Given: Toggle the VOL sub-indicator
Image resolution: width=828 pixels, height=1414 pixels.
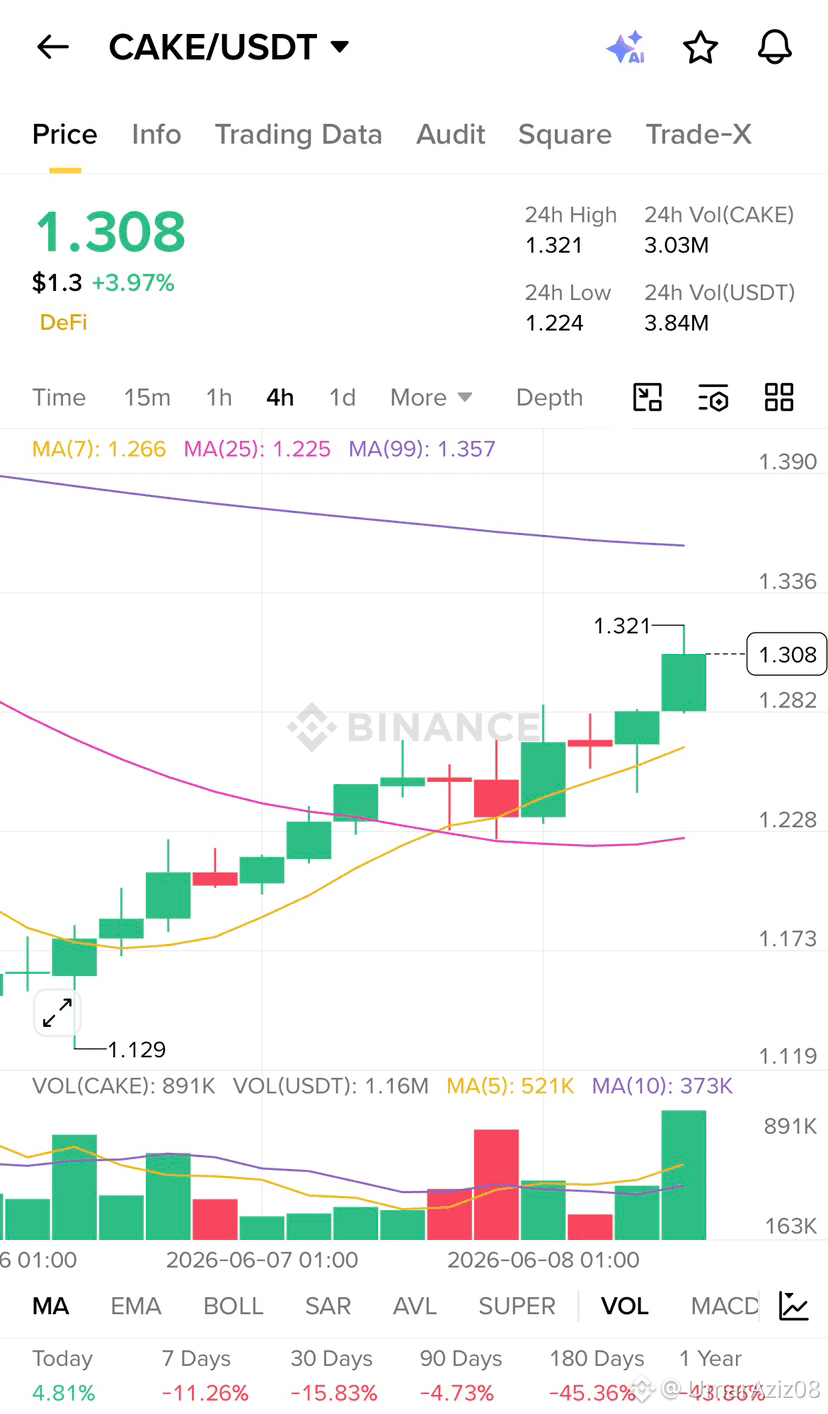Looking at the screenshot, I should pos(625,1306).
